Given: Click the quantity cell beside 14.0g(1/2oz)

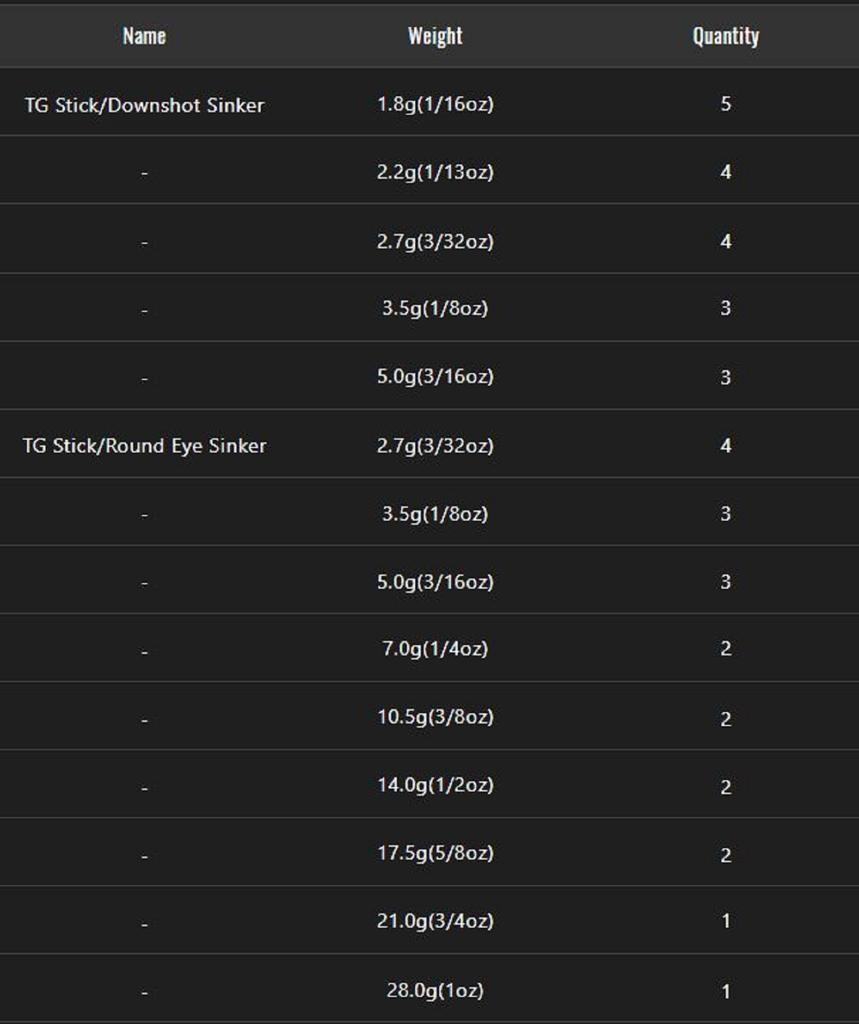Looking at the screenshot, I should pos(725,787).
